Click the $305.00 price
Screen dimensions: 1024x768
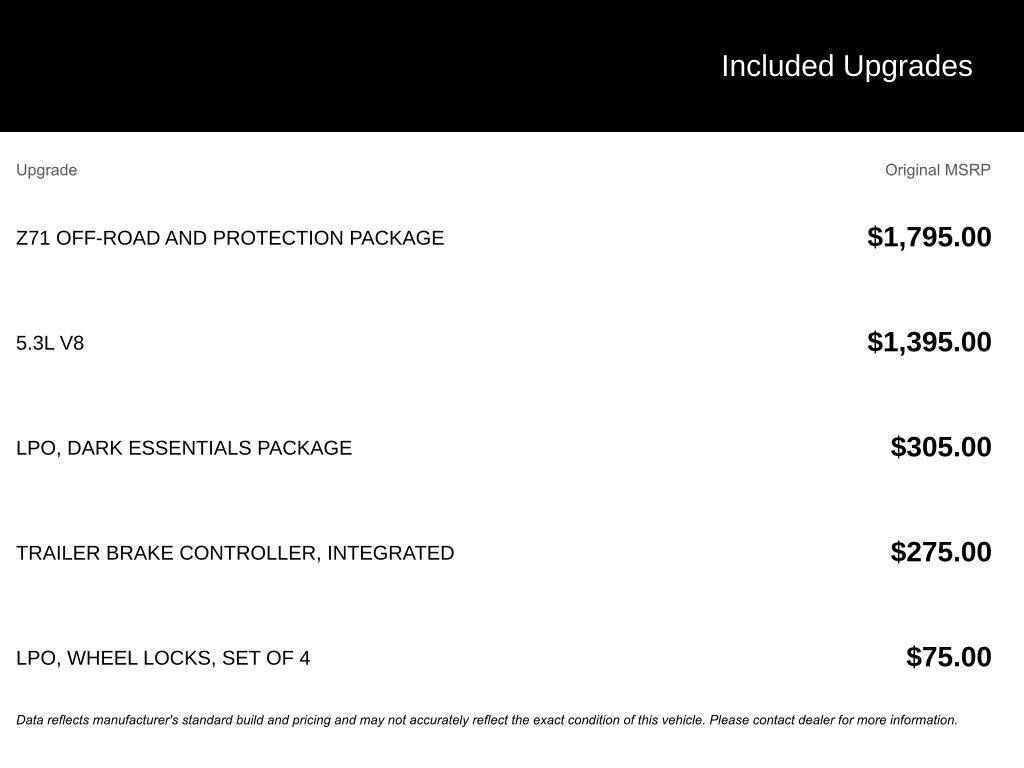[x=941, y=447]
